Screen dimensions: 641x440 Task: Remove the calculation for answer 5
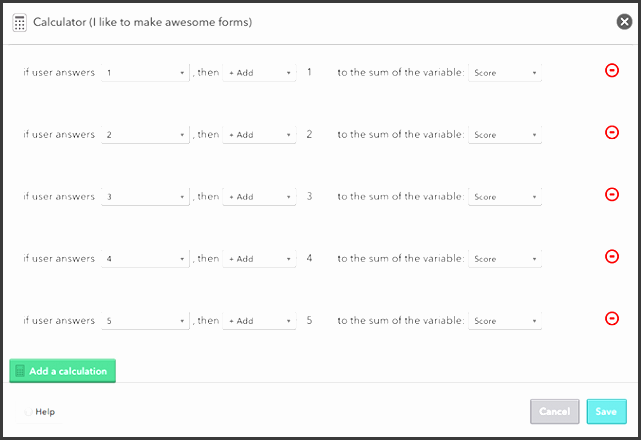pos(612,319)
